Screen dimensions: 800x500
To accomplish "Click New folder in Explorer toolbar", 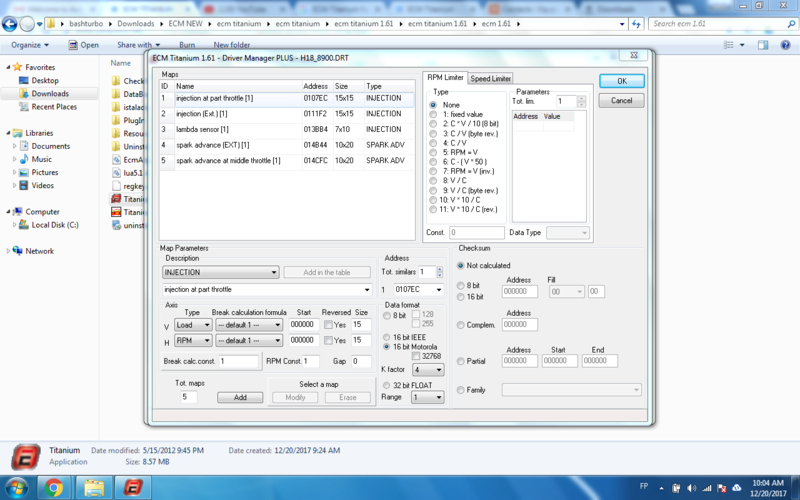I will pos(231,45).
